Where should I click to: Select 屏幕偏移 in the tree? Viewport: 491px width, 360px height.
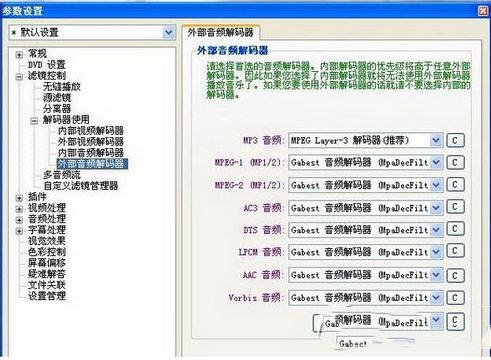tap(47, 263)
